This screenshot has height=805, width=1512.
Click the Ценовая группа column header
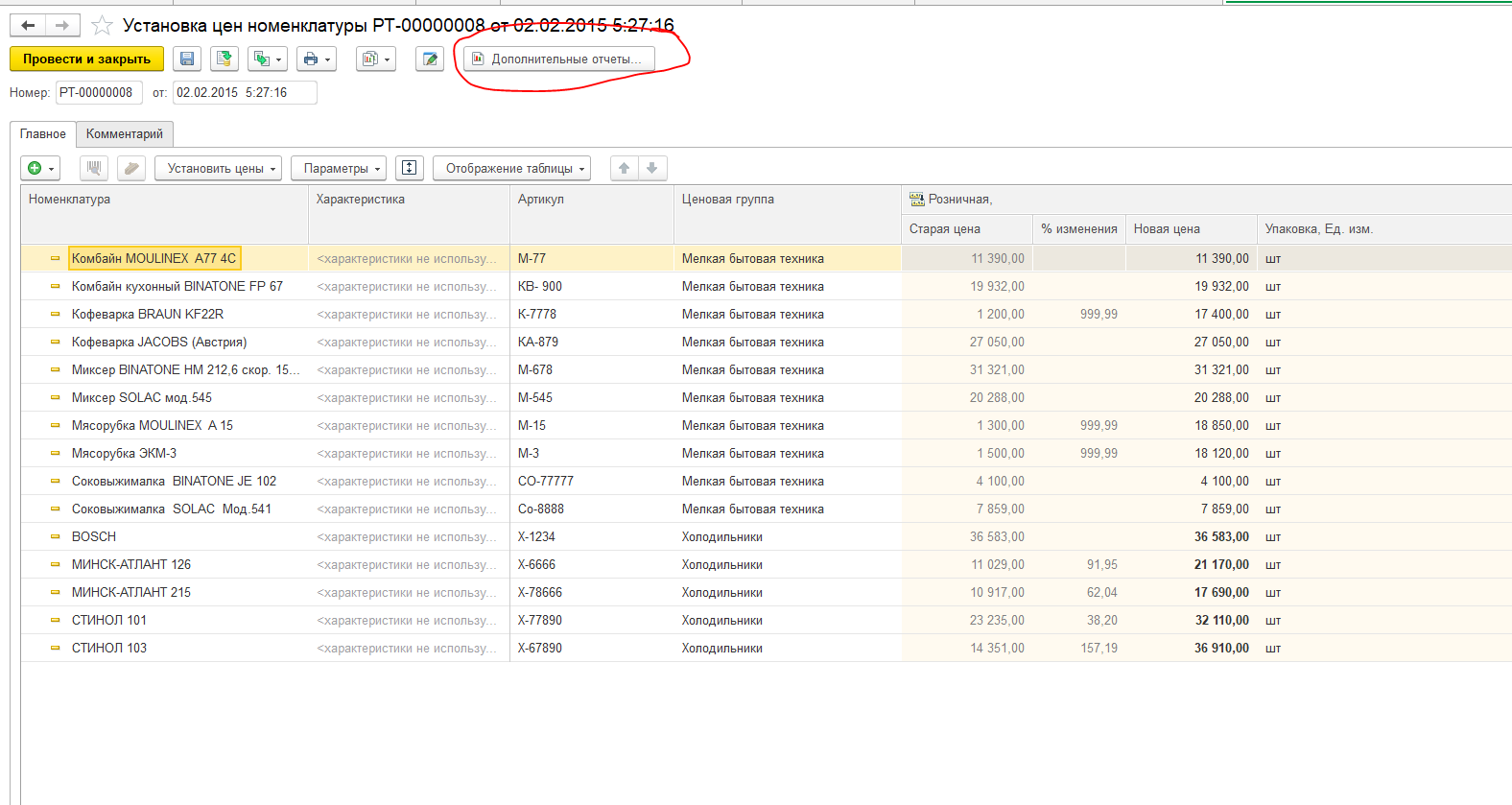coord(788,214)
